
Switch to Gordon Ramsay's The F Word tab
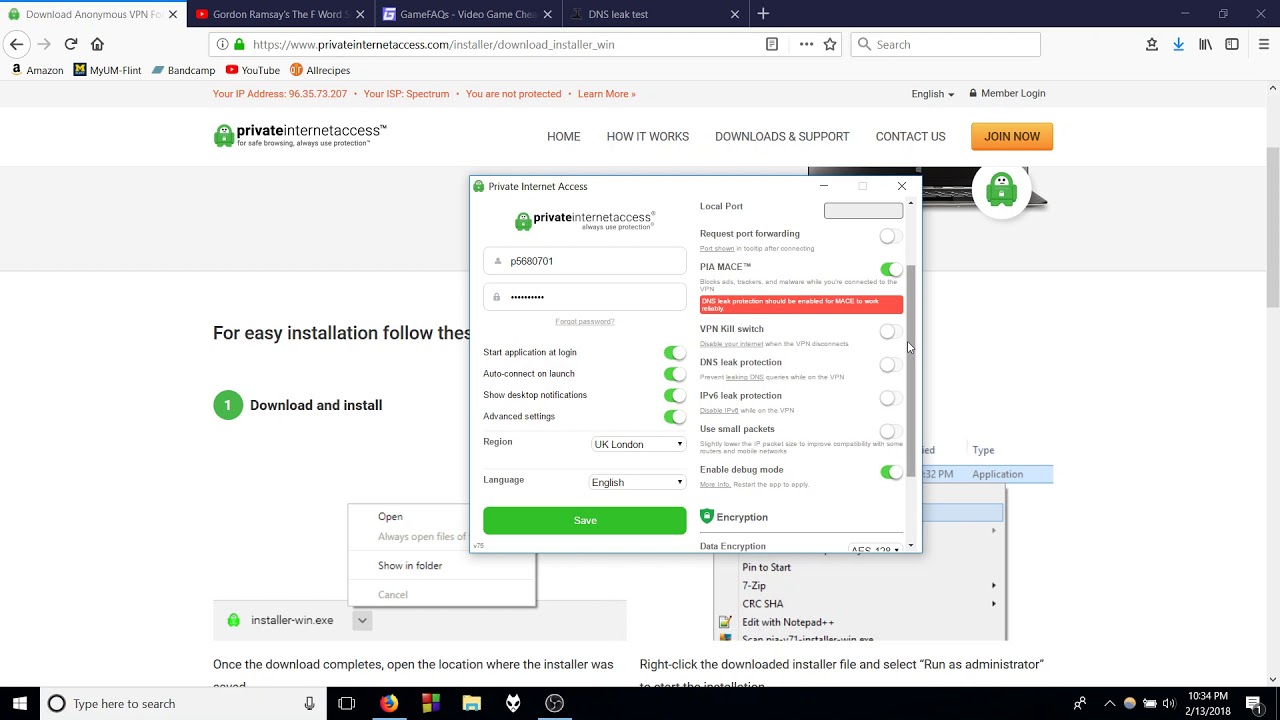click(x=279, y=14)
